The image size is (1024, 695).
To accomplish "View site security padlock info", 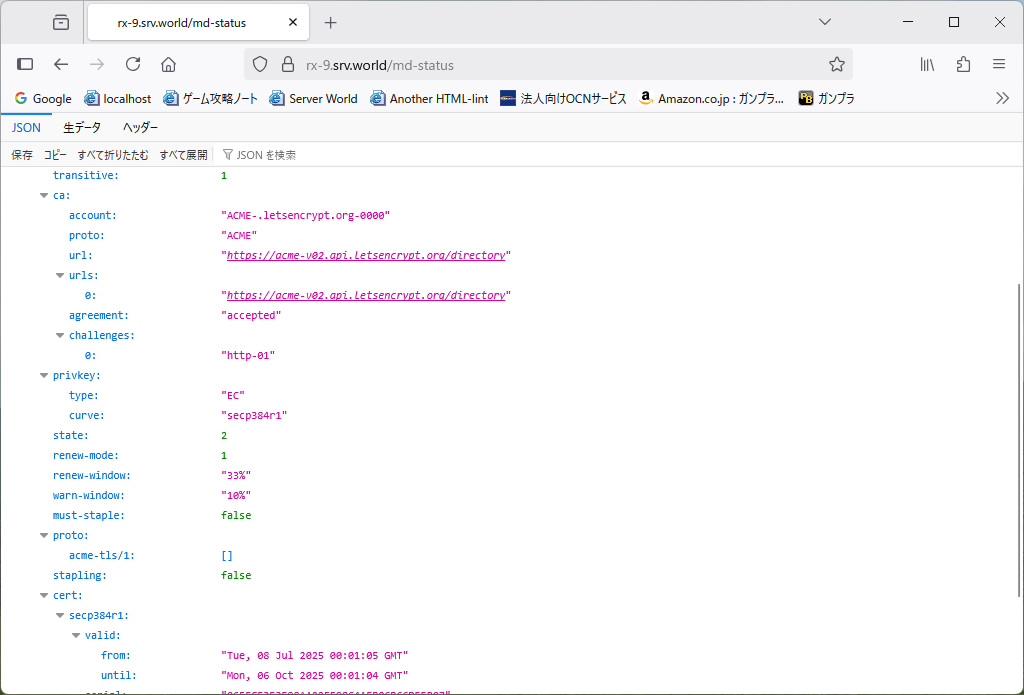I will (x=287, y=65).
